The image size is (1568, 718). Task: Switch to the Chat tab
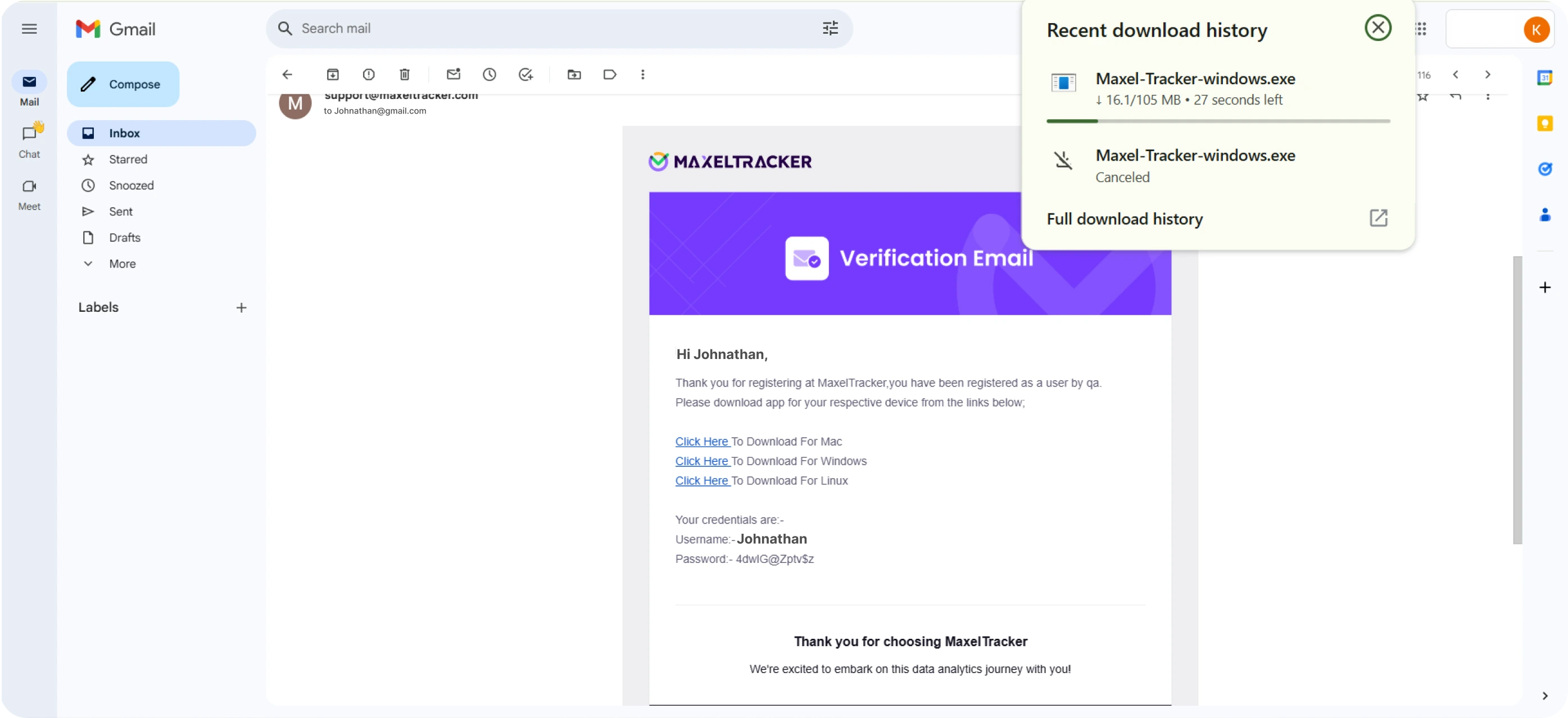(29, 141)
